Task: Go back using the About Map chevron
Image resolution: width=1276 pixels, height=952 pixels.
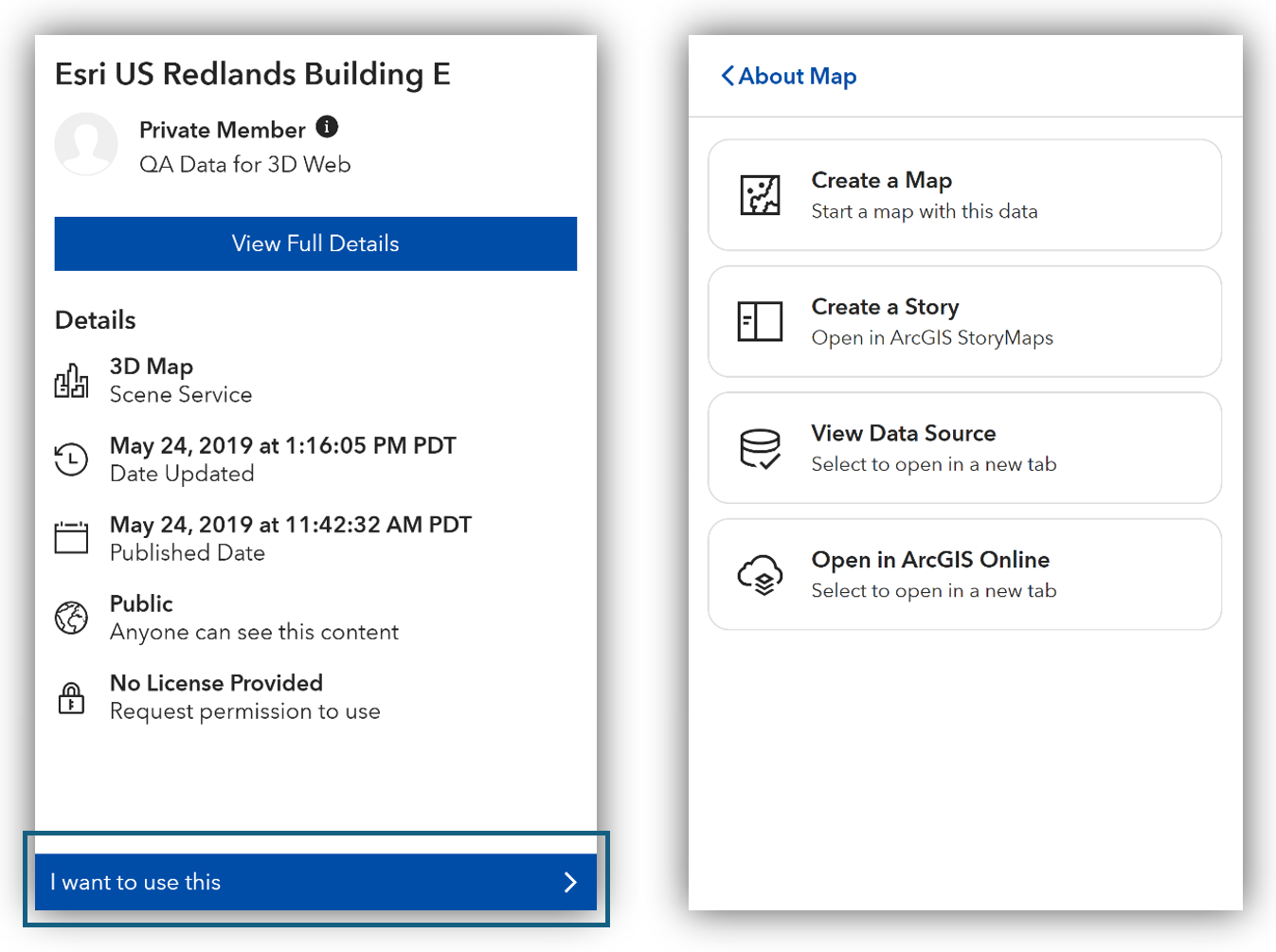Action: tap(728, 76)
